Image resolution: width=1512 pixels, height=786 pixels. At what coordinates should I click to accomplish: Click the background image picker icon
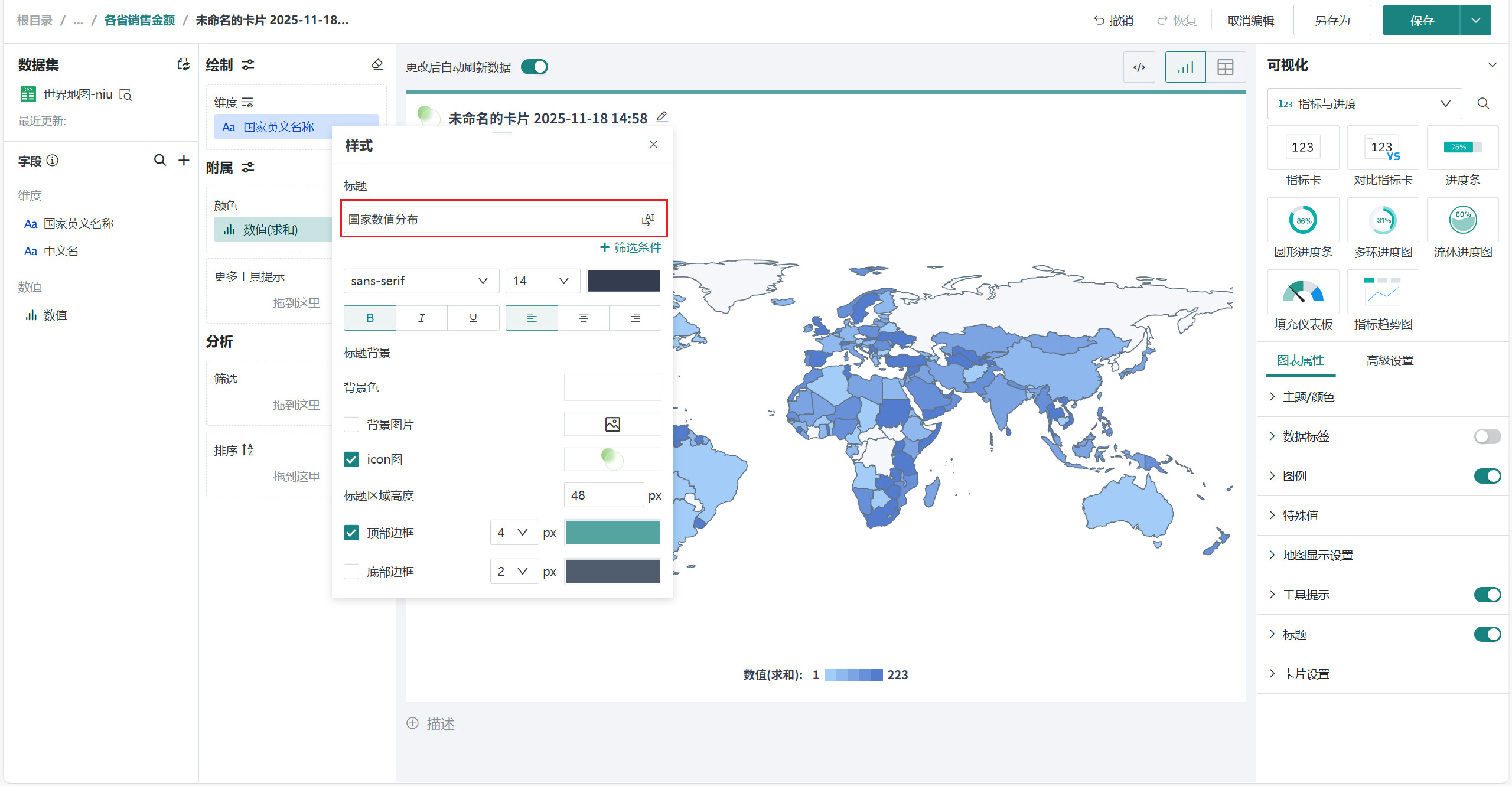click(612, 424)
